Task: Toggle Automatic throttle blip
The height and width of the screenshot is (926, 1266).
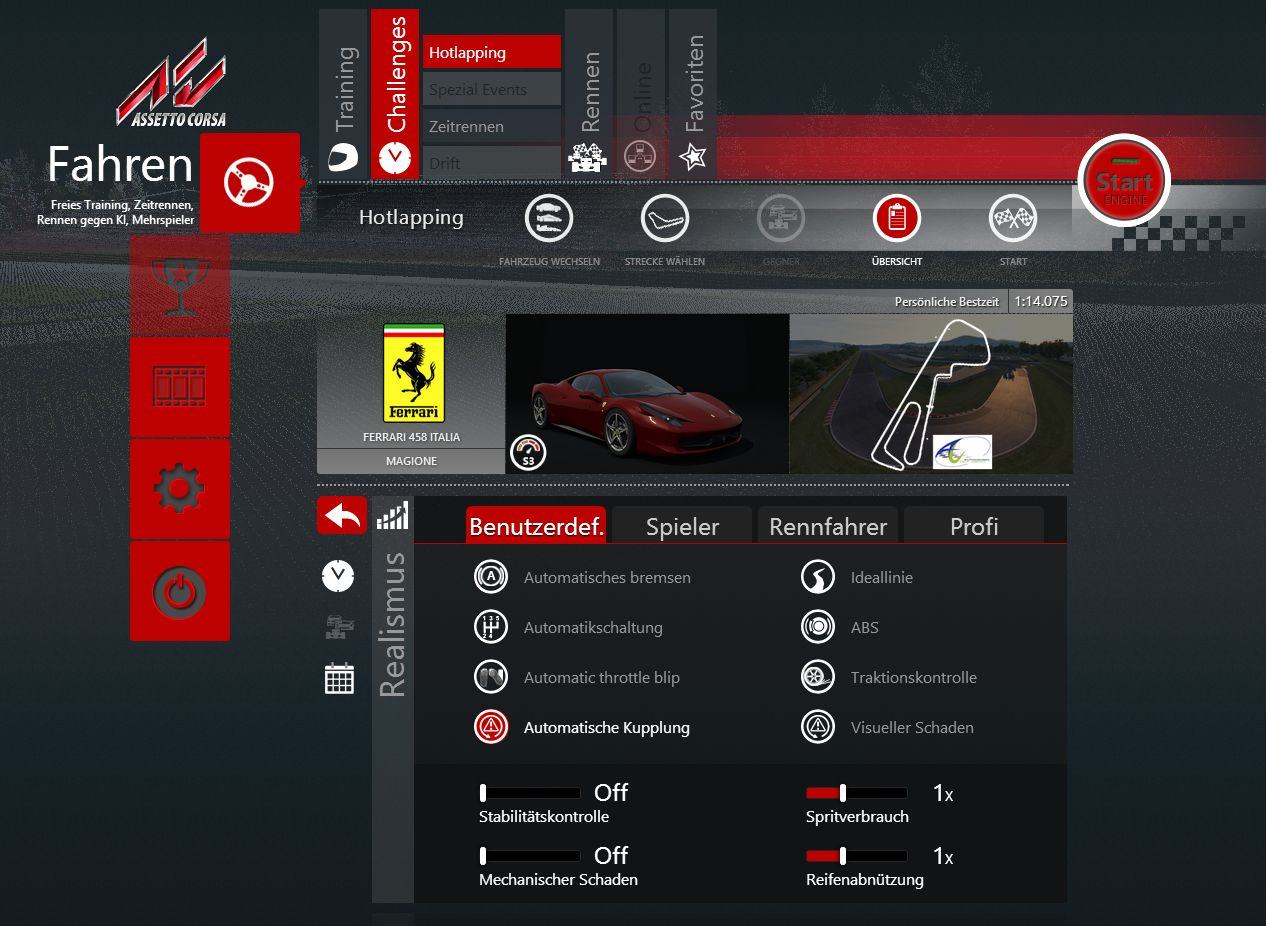Action: click(491, 677)
